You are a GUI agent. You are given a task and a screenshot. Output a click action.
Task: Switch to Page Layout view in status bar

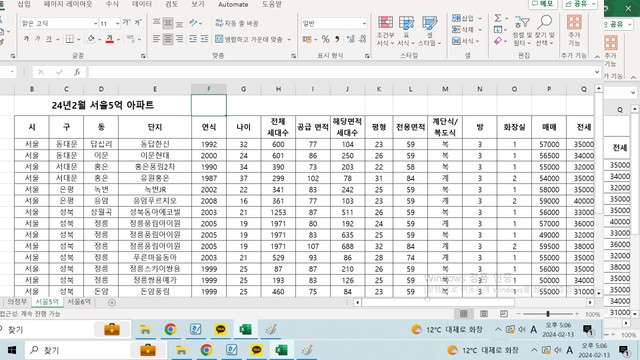(484, 313)
